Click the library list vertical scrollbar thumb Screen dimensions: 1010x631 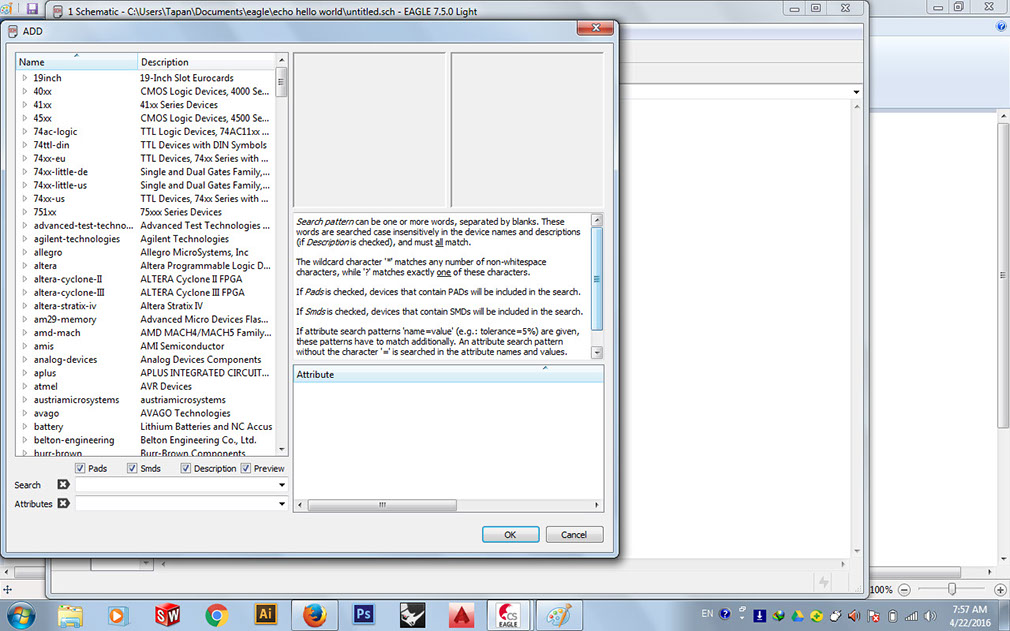point(281,82)
